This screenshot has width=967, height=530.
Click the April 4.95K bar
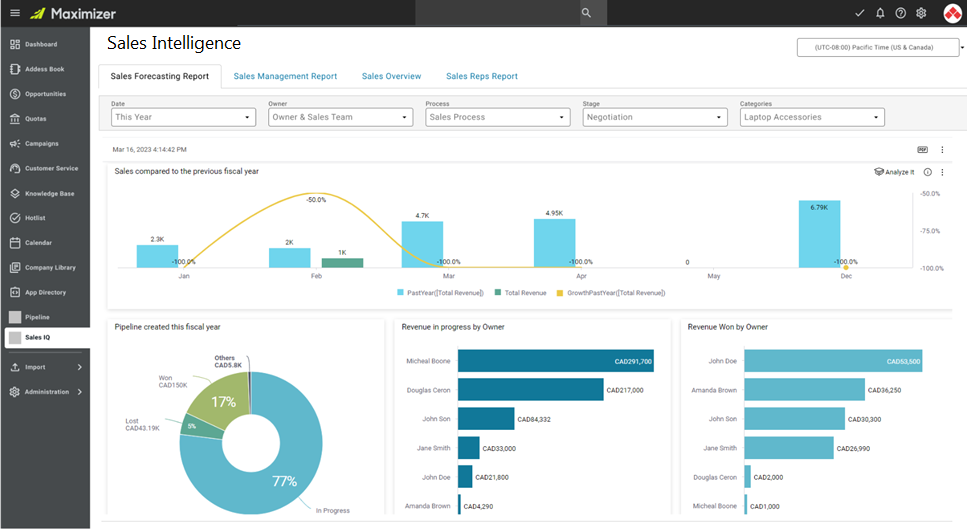(554, 243)
